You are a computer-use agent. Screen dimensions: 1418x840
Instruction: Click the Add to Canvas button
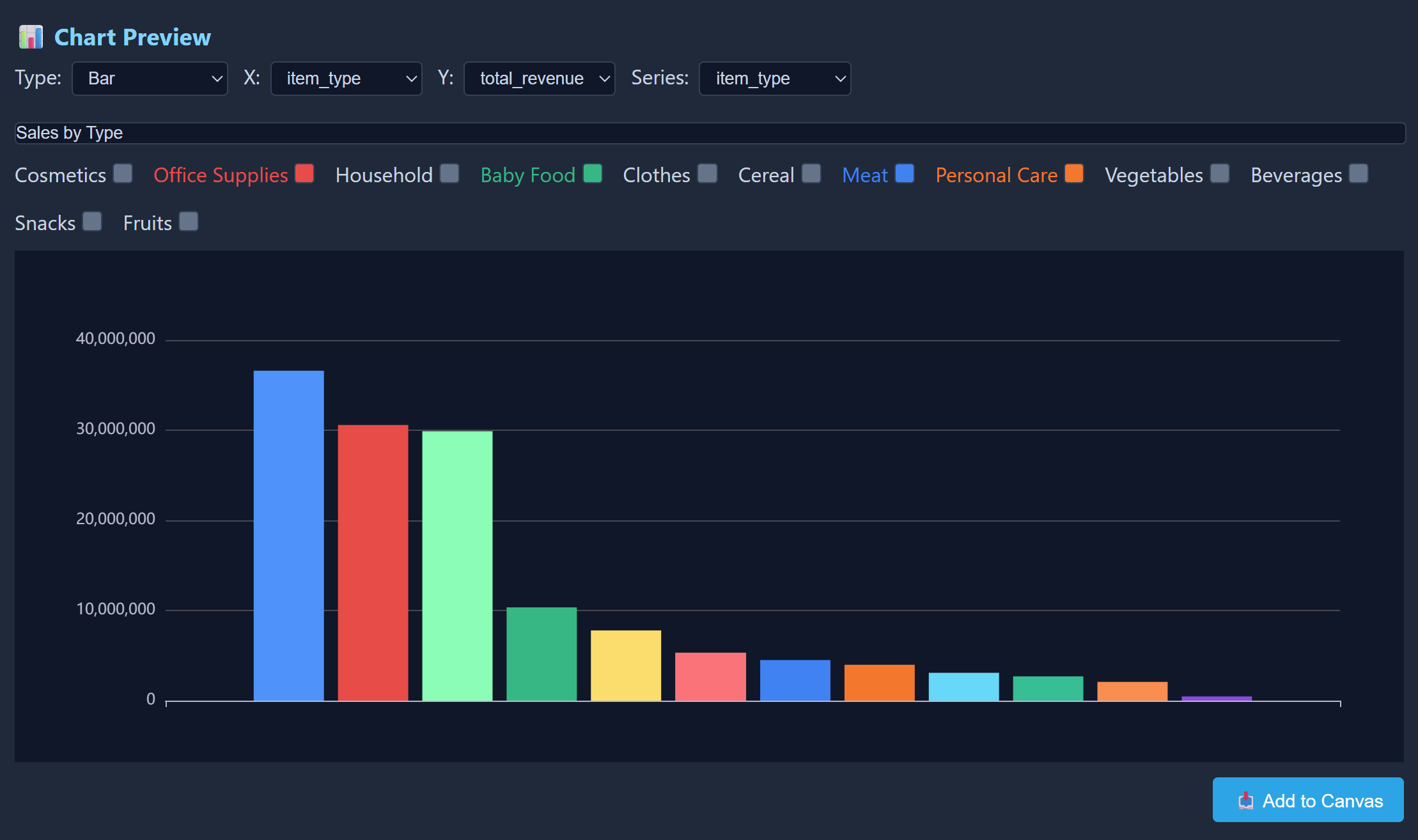click(1307, 800)
